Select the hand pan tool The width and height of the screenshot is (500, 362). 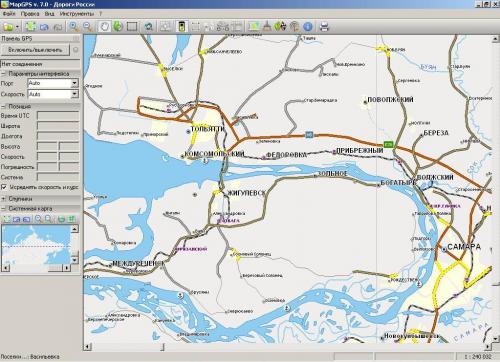[x=104, y=27]
